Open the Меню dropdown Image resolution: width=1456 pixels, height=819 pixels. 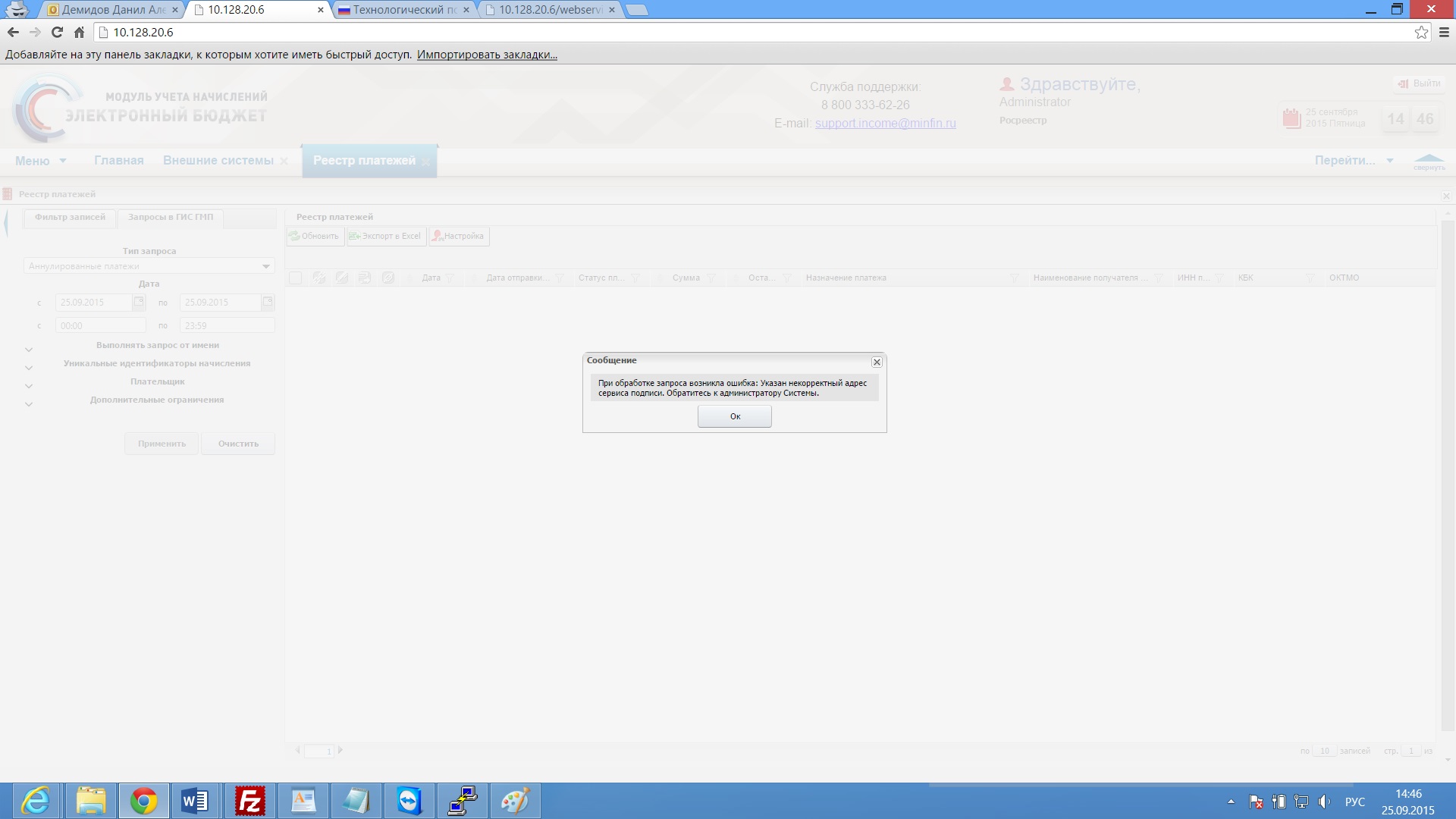click(x=41, y=161)
